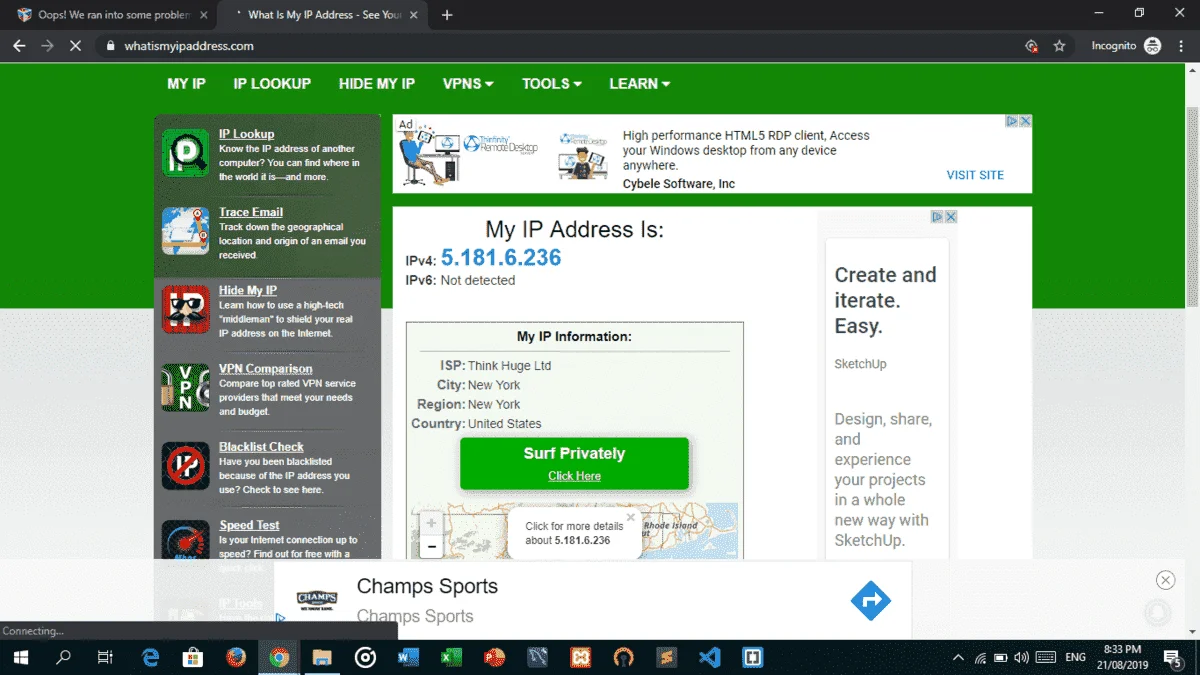This screenshot has width=1200, height=675.
Task: Expand the VPNS dropdown menu
Action: pos(468,84)
